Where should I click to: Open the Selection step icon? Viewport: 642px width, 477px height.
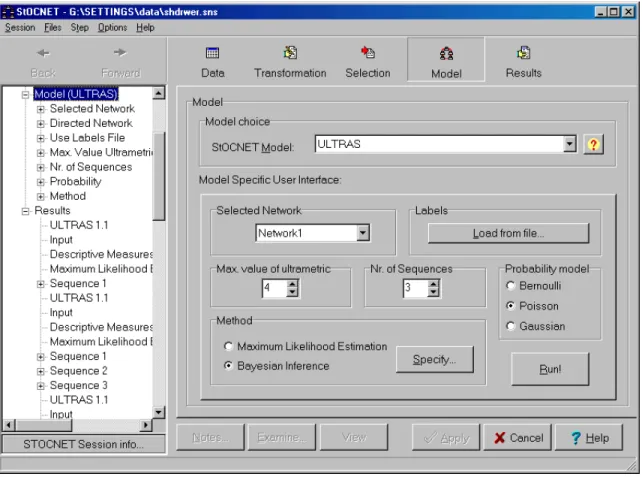[x=368, y=52]
